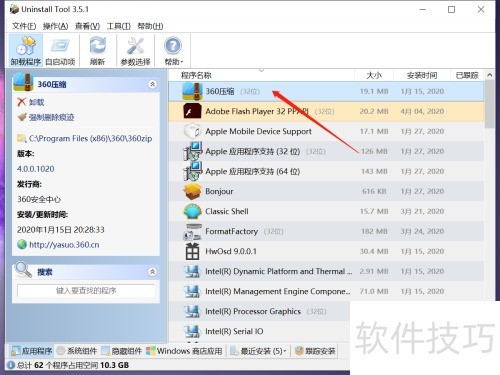
Task: Click the broom icon for force removal
Action: pos(22,117)
